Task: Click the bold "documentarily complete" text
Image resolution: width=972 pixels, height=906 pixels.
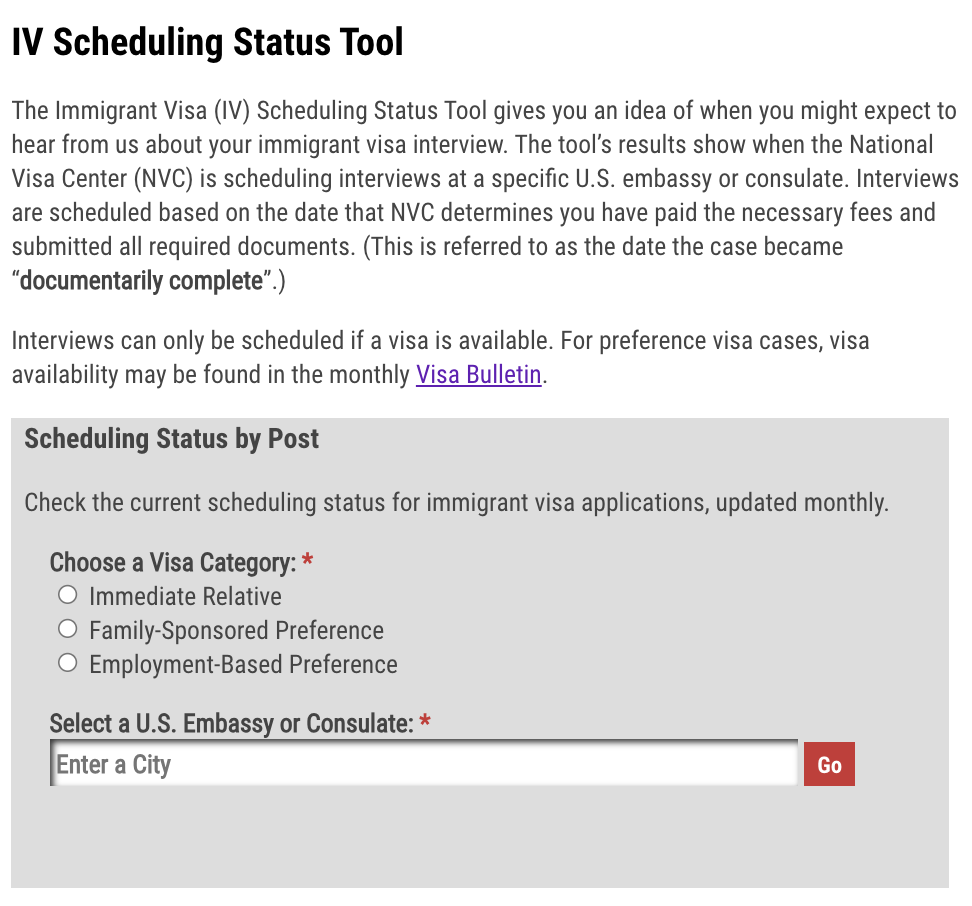Action: pos(141,281)
